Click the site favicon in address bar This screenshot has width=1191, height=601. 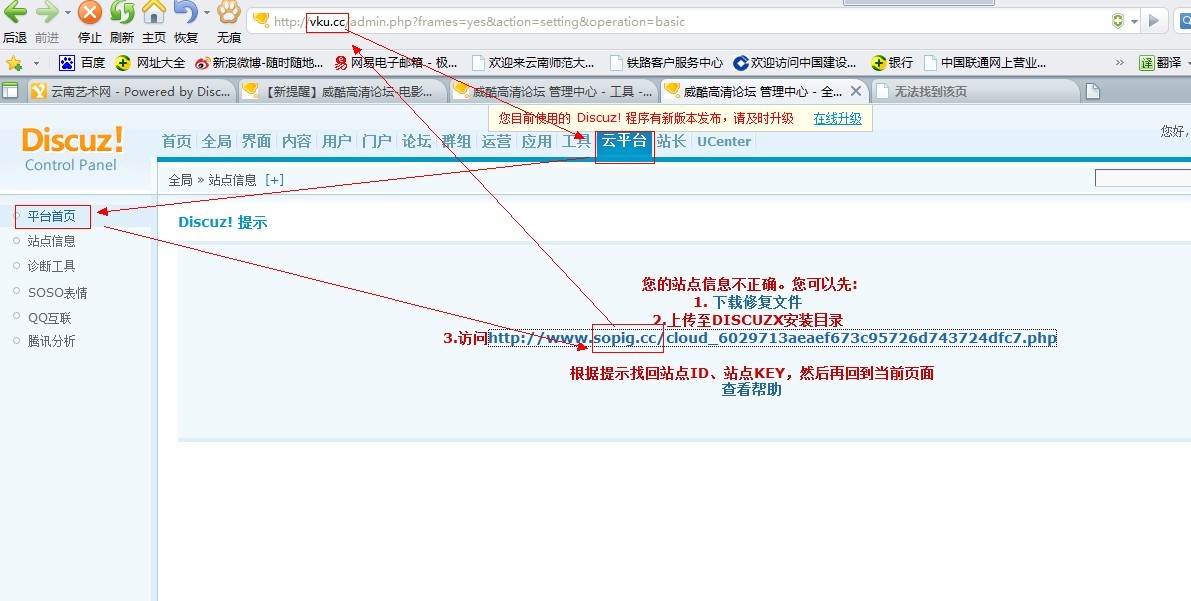(261, 21)
